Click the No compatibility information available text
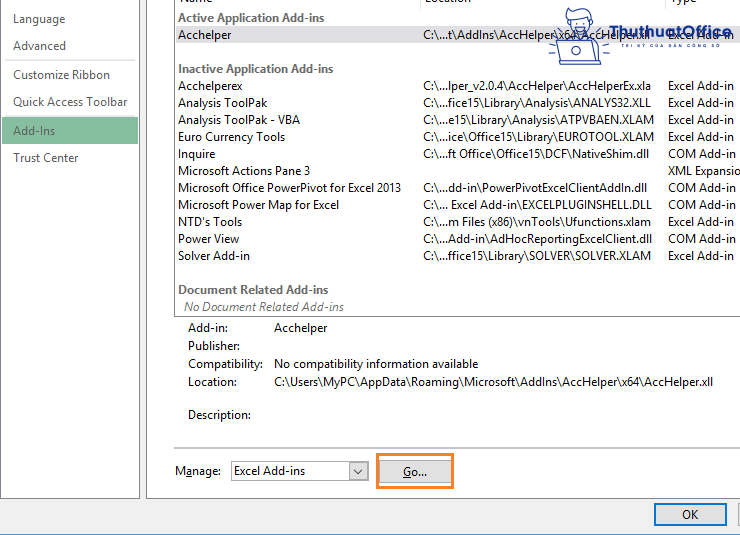This screenshot has height=535, width=740. tap(376, 364)
